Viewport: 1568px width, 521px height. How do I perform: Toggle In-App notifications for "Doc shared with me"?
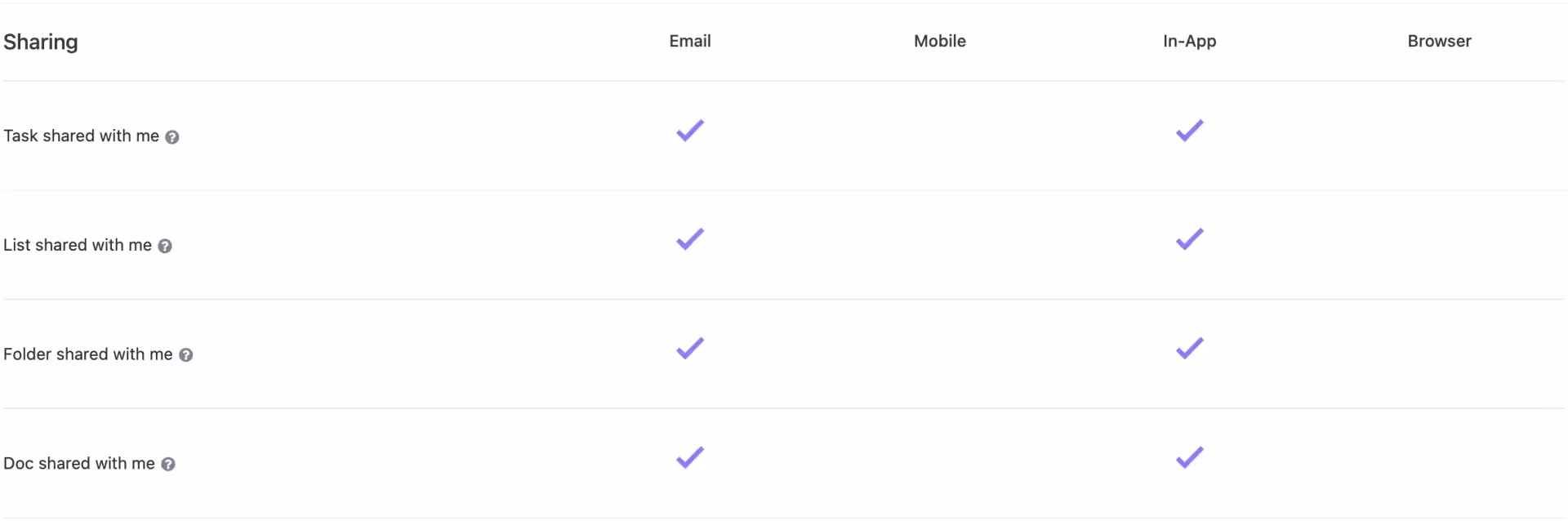click(x=1189, y=458)
